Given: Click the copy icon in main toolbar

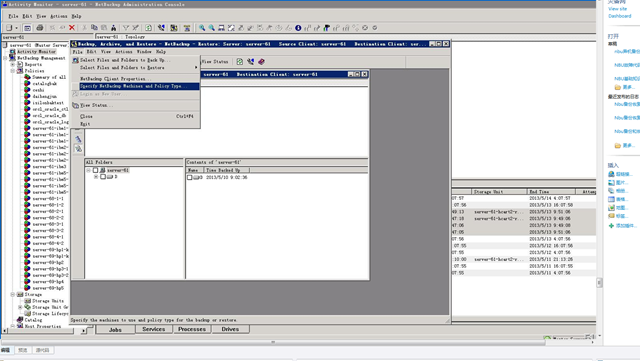Looking at the screenshot, I should [94, 28].
